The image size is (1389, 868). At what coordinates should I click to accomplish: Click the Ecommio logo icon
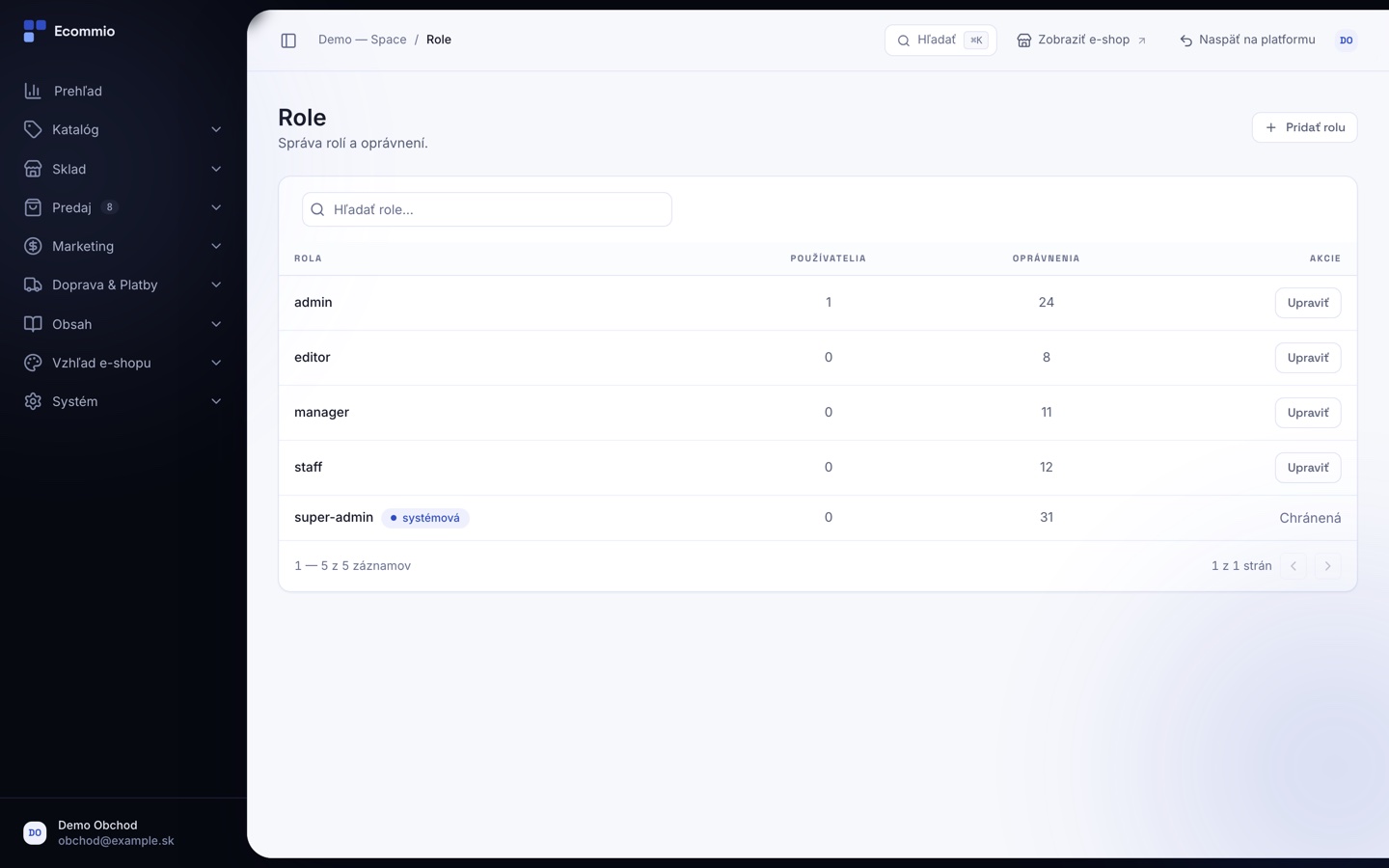click(35, 31)
